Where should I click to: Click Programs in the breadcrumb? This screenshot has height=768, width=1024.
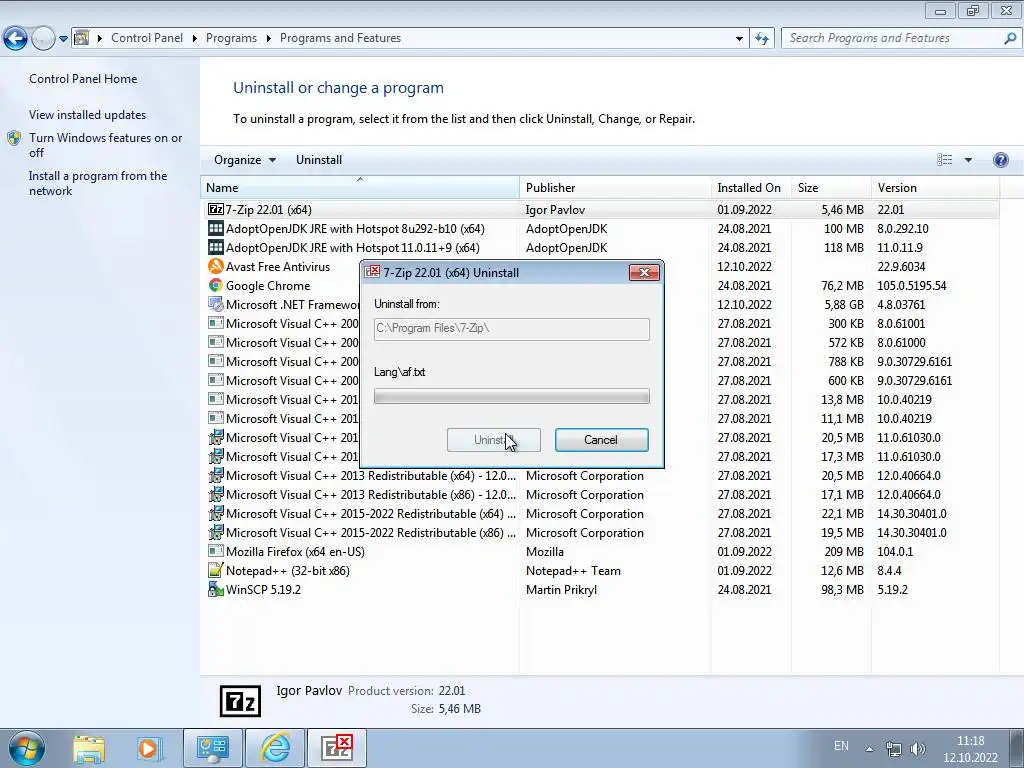tap(231, 38)
